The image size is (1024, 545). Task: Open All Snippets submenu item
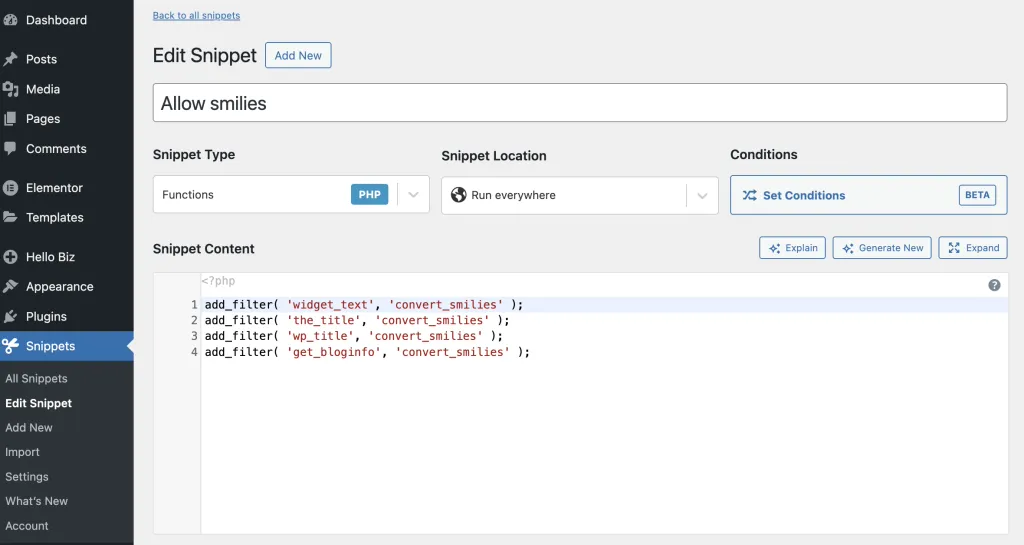pyautogui.click(x=37, y=379)
